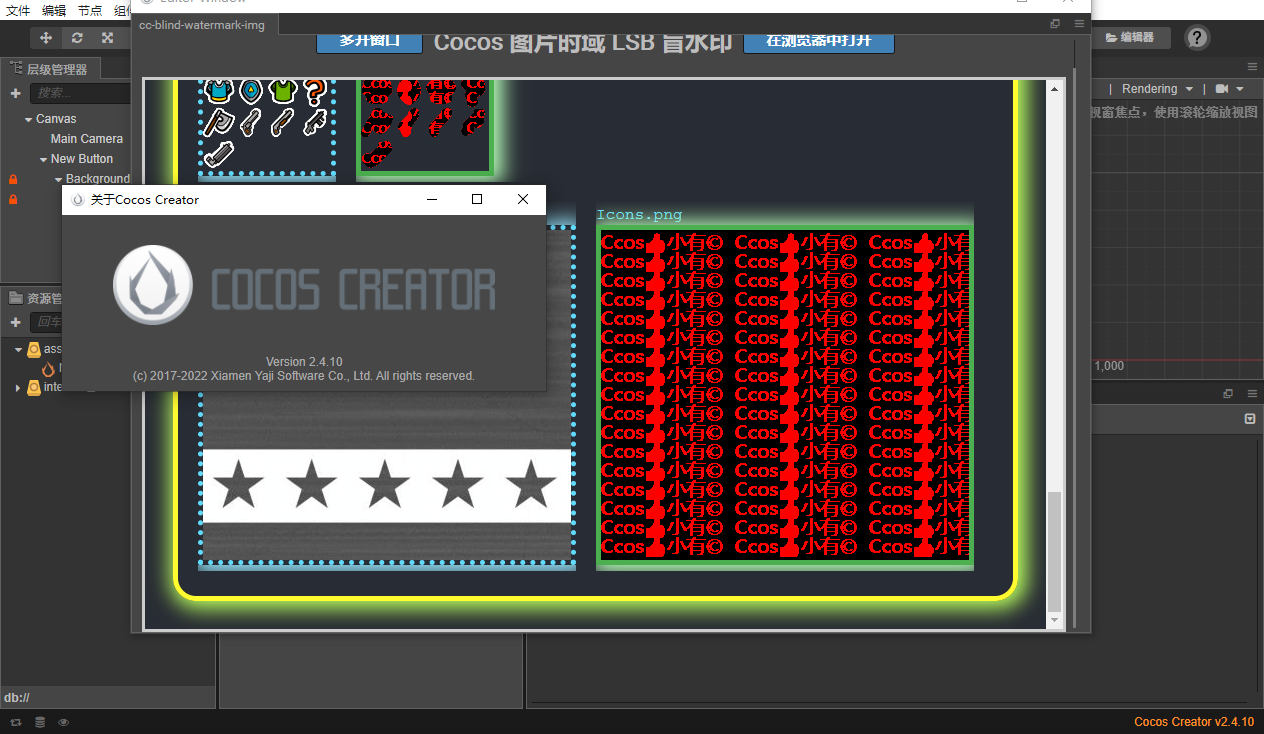
Task: Maximize the About Cocos Creator dialog
Action: click(477, 200)
